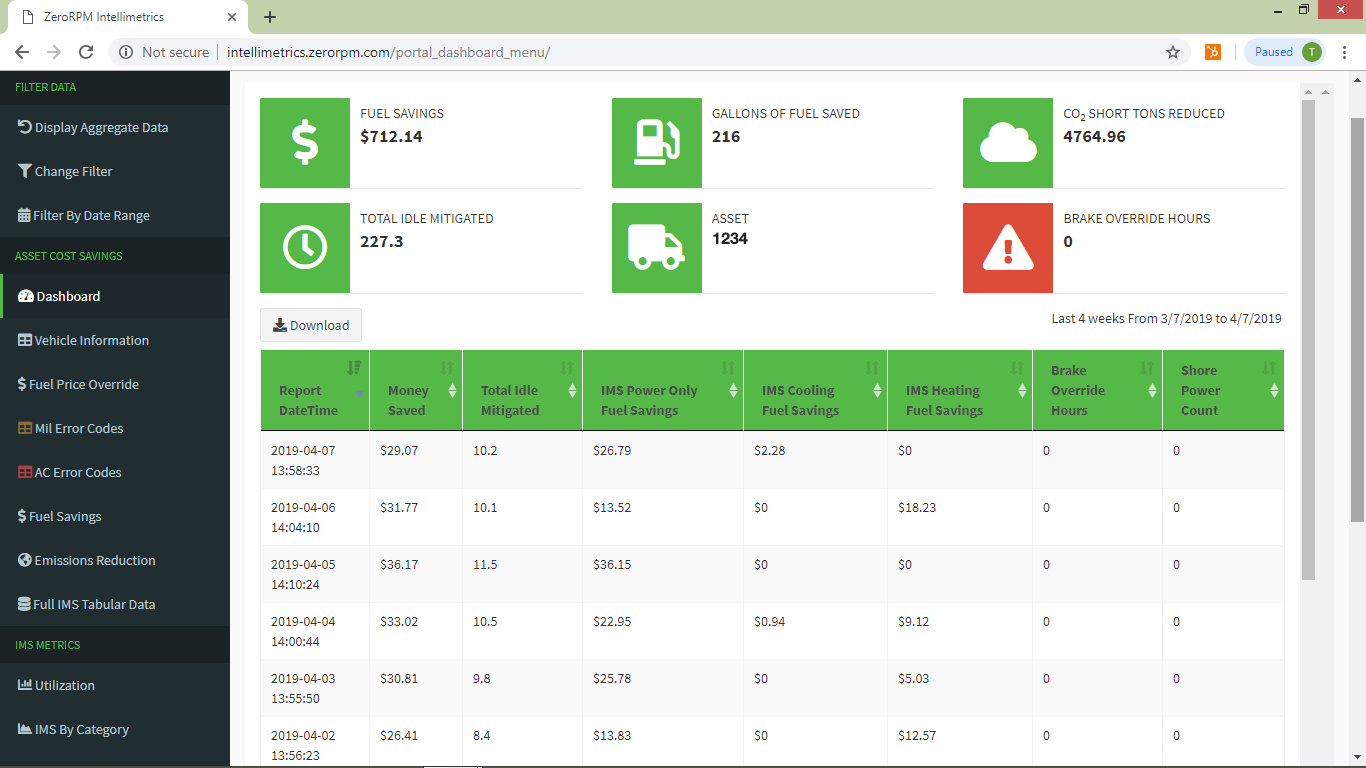1366x768 pixels.
Task: Sort by IMS Cooling Fuel Savings
Action: [x=816, y=390]
